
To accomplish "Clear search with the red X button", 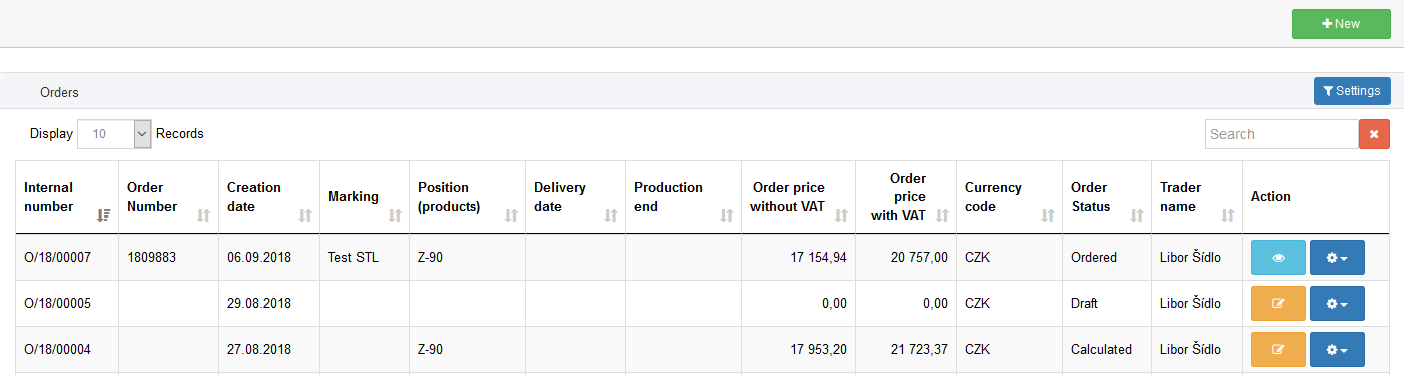I will click(1374, 134).
